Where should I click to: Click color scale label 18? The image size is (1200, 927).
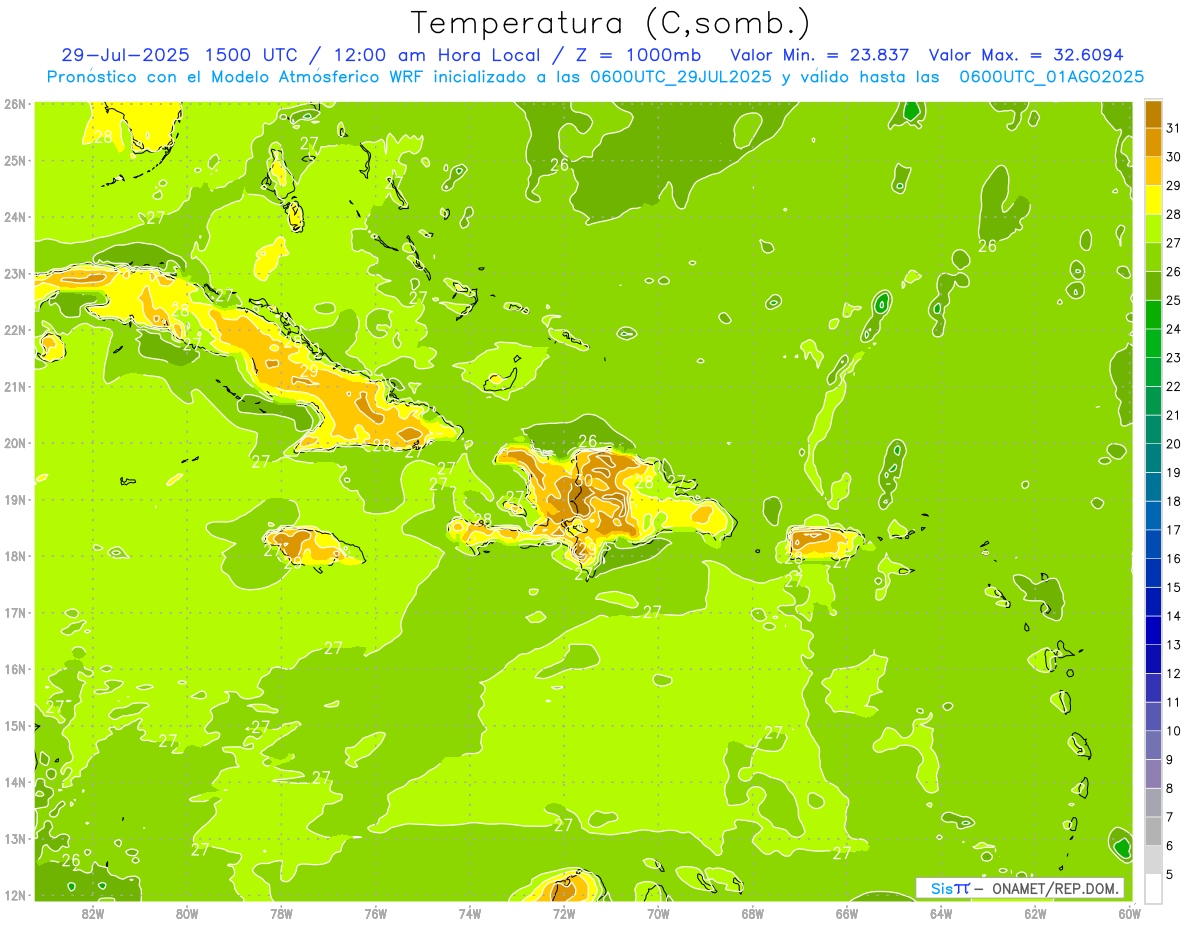point(1174,501)
